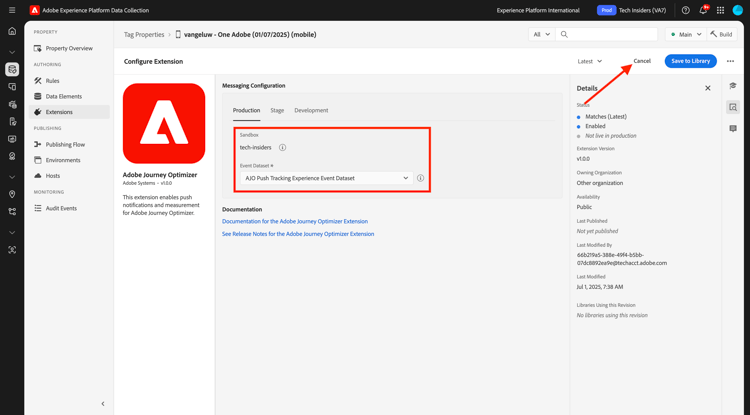Viewport: 750px width, 415px height.
Task: Collapse the first section chevron in left rail
Action: coord(12,52)
